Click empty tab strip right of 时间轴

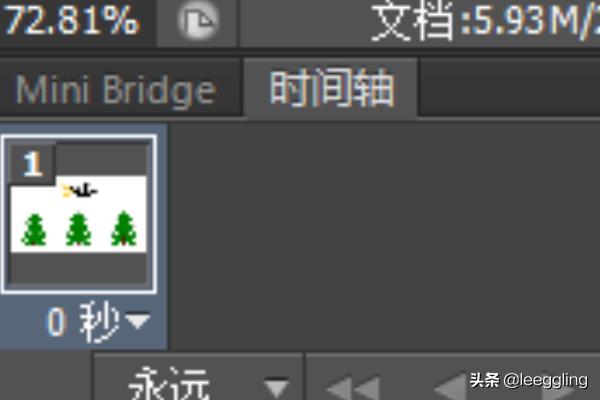click(509, 88)
